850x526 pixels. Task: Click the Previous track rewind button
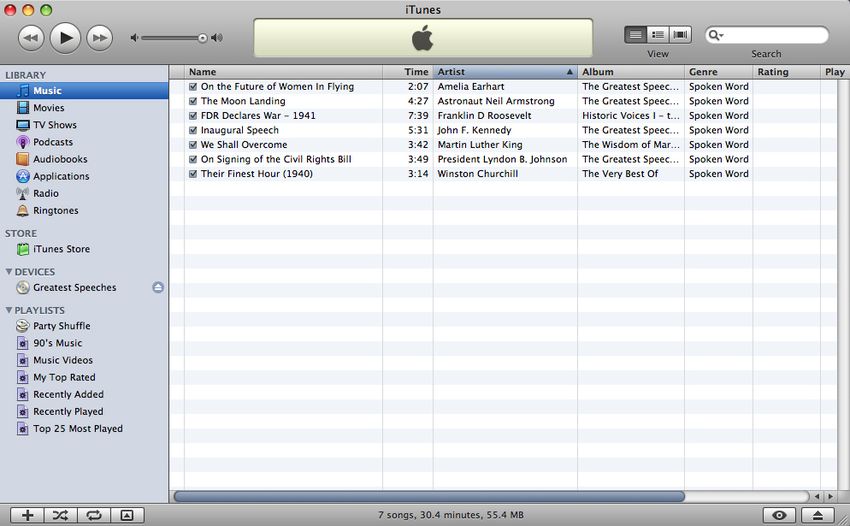[31, 38]
